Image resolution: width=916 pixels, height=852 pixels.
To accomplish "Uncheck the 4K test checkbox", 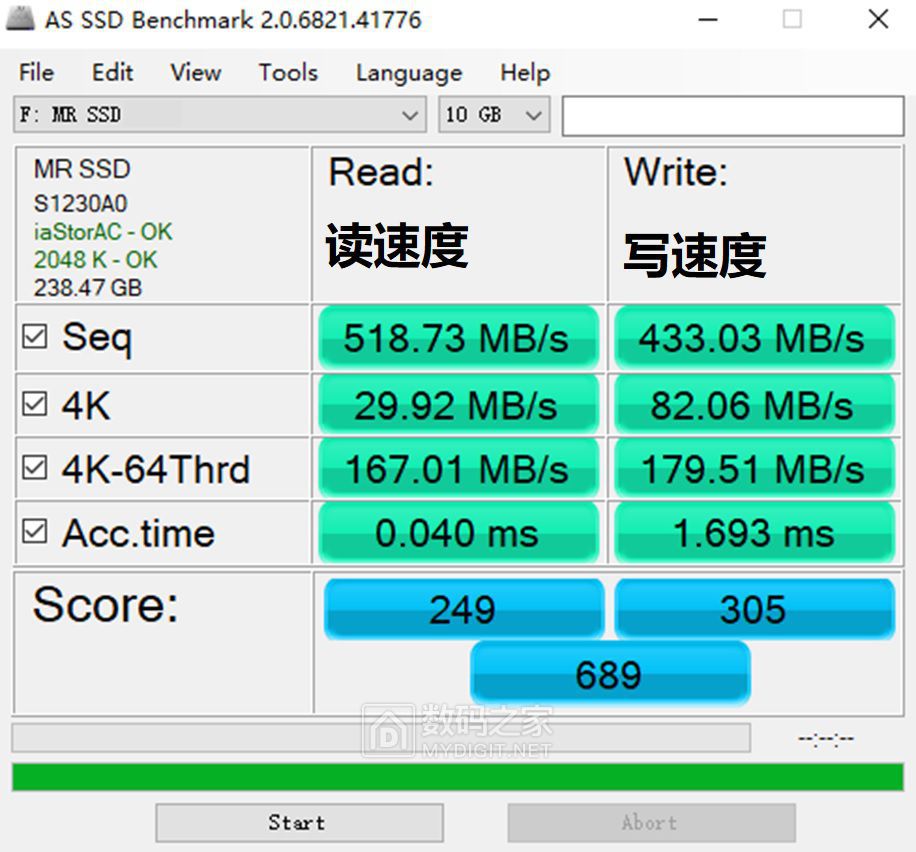I will pos(34,404).
